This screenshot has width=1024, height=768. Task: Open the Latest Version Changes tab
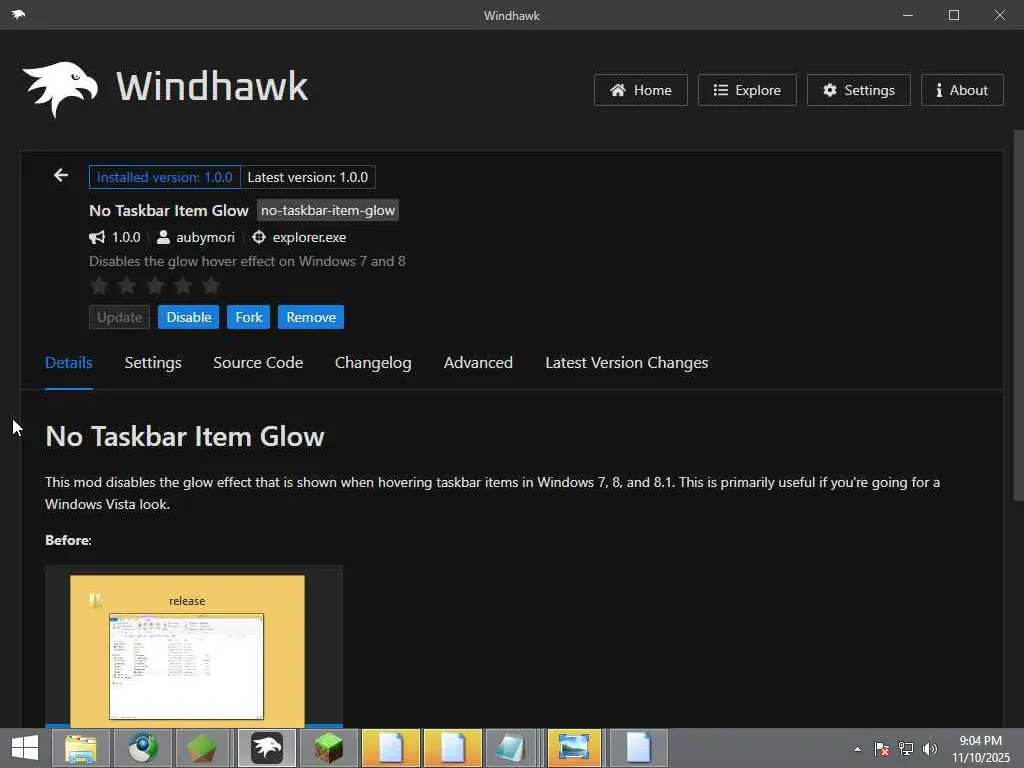pos(626,363)
